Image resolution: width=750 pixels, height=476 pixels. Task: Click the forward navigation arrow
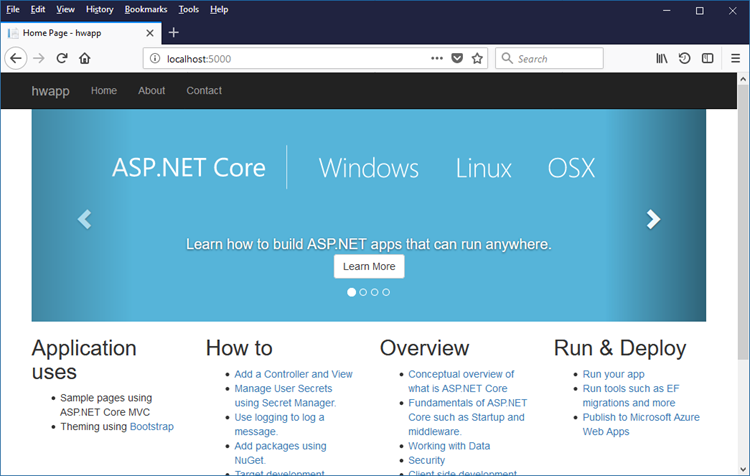[x=39, y=58]
